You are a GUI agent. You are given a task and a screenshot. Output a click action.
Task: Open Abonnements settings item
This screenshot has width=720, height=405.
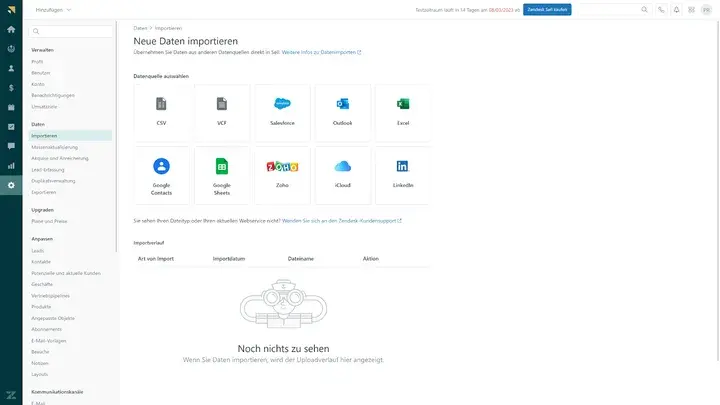[46, 329]
